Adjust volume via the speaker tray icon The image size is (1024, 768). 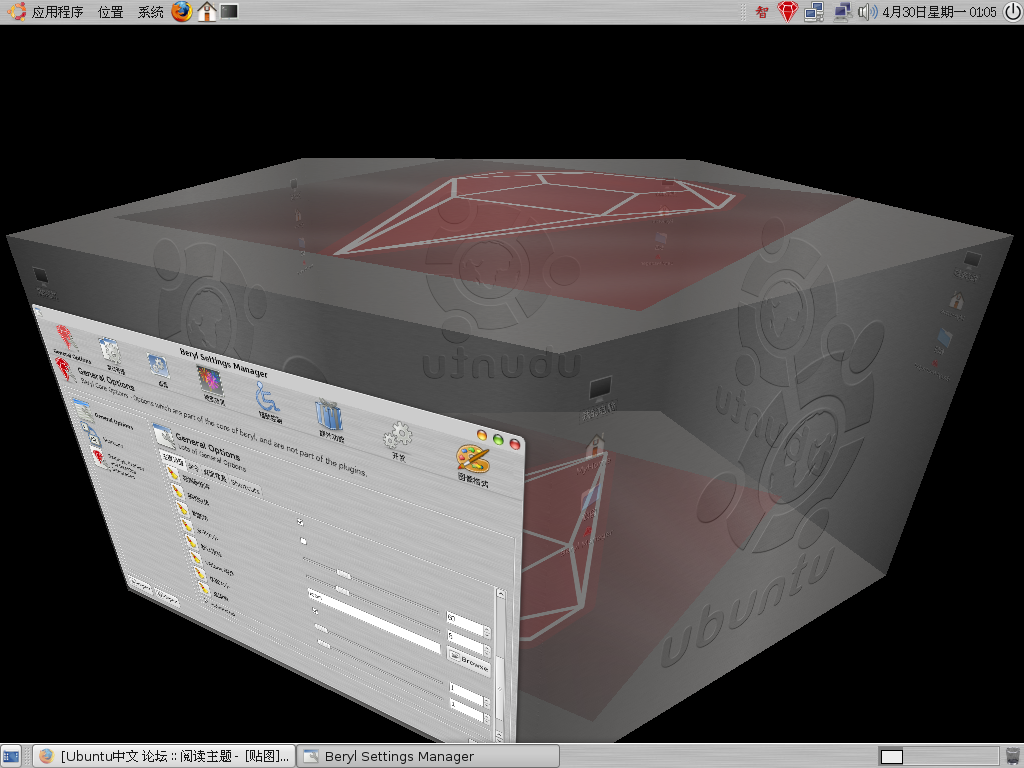click(x=867, y=12)
